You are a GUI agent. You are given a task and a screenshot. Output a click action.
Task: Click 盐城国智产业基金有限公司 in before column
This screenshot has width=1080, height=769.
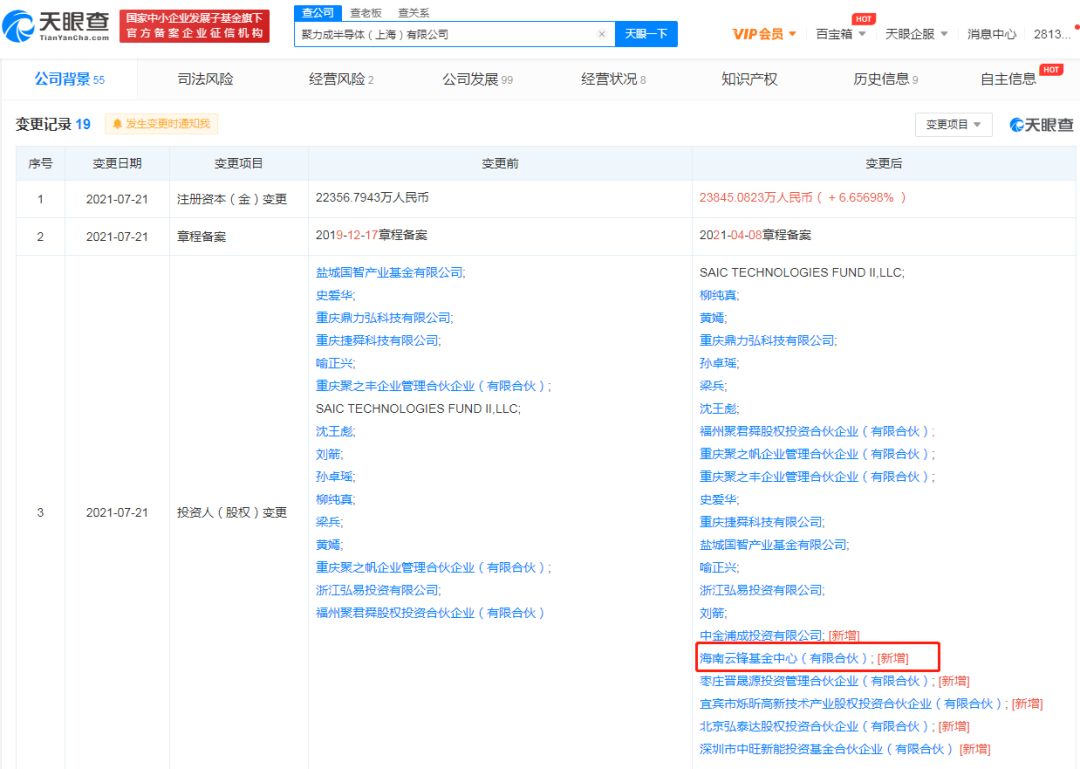390,272
